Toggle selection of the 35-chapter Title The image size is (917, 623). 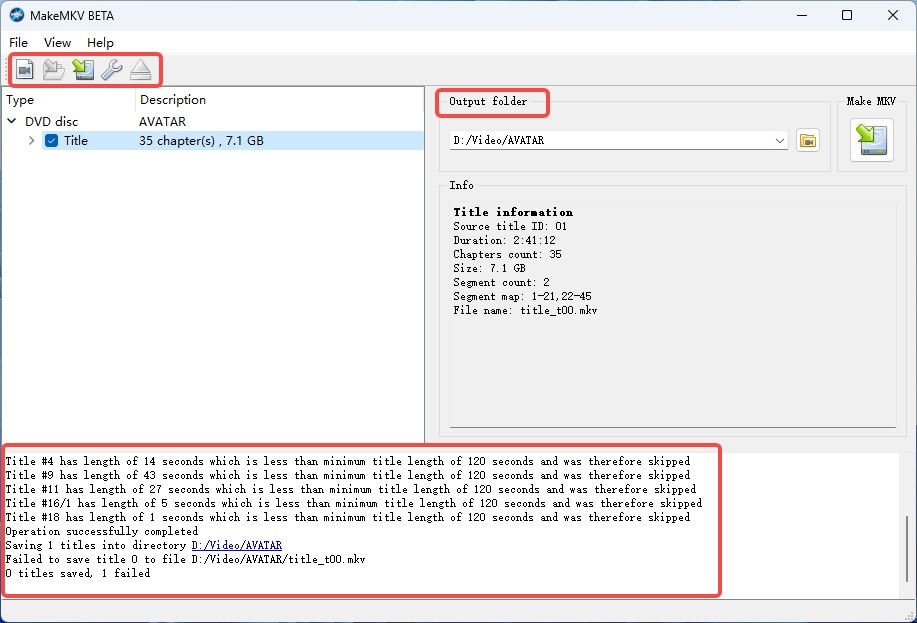(51, 141)
